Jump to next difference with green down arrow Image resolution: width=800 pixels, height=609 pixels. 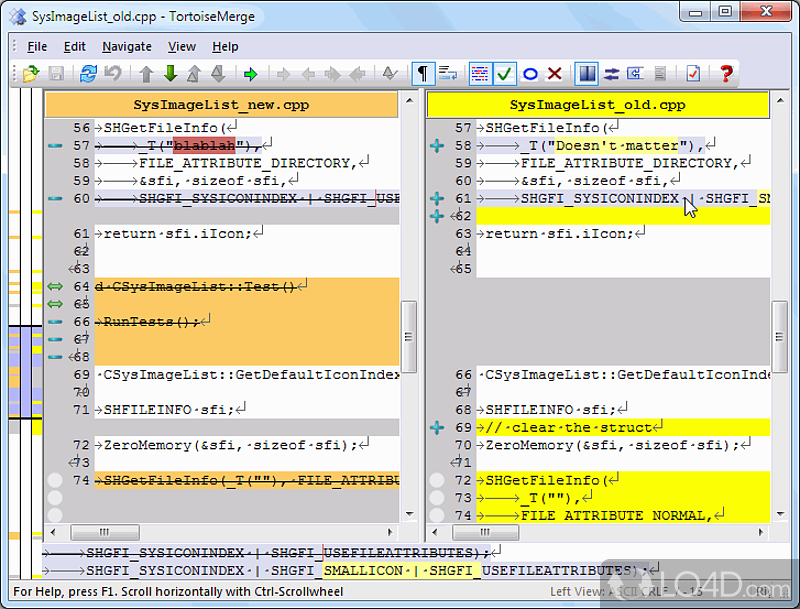click(x=170, y=73)
